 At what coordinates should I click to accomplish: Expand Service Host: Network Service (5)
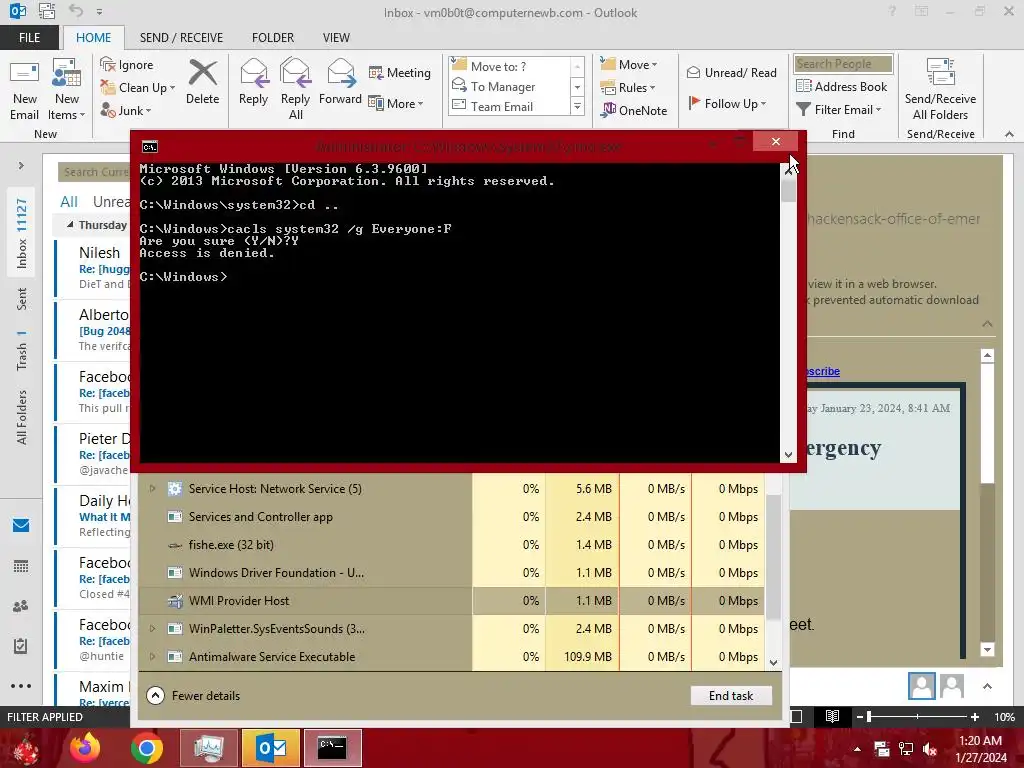[x=152, y=488]
